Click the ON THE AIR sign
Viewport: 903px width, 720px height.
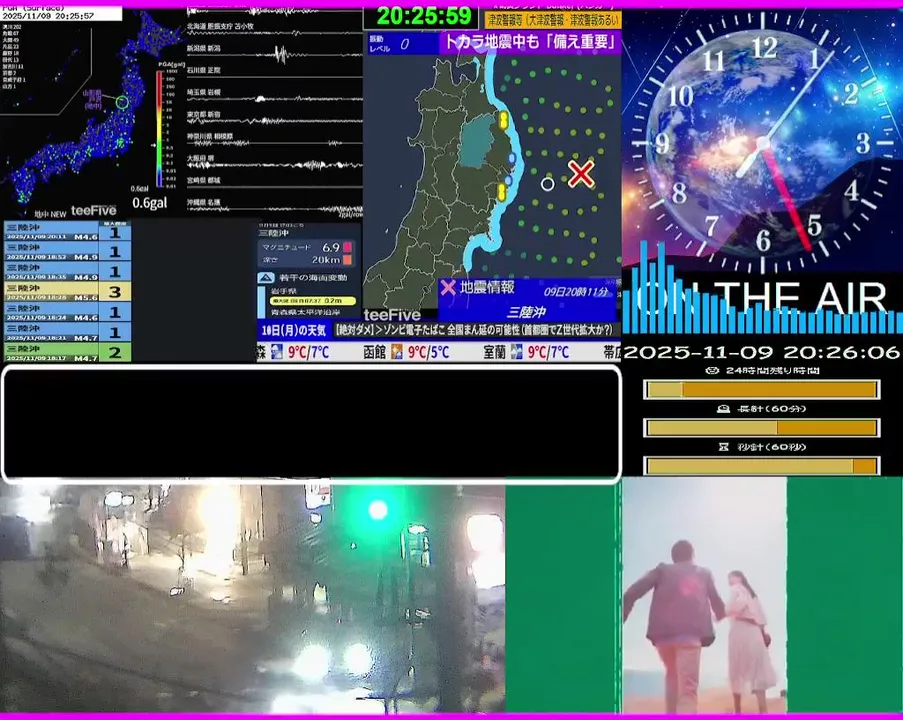point(762,298)
